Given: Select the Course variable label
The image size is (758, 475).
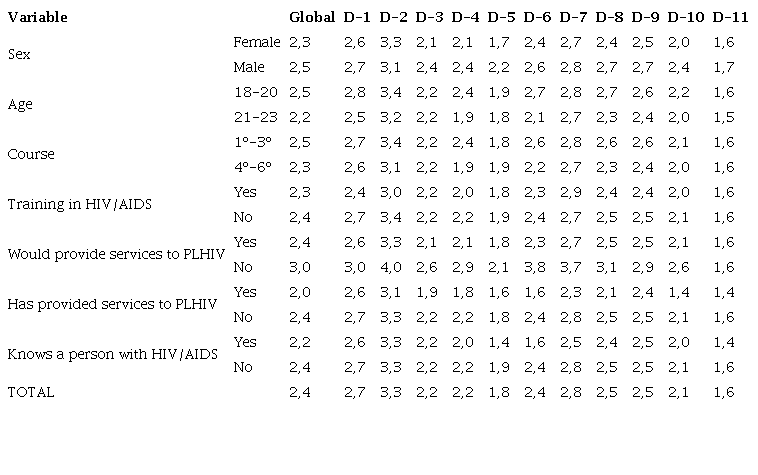Looking at the screenshot, I should click(x=29, y=154).
